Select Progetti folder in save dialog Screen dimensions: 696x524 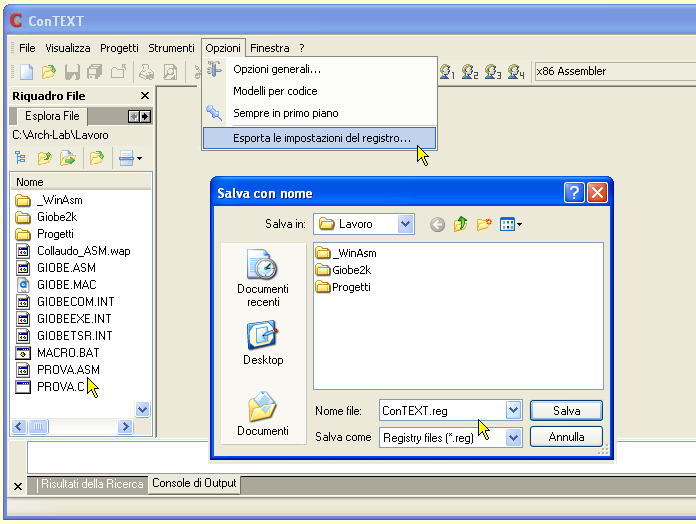point(343,287)
